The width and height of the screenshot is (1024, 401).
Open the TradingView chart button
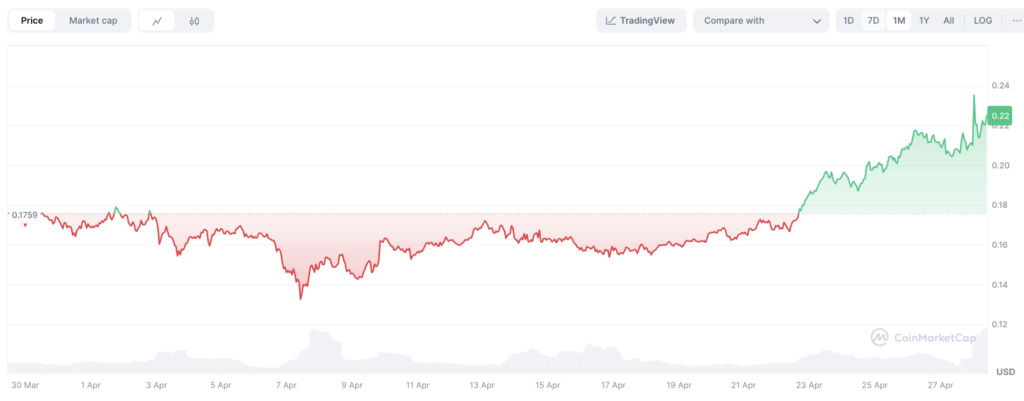641,21
